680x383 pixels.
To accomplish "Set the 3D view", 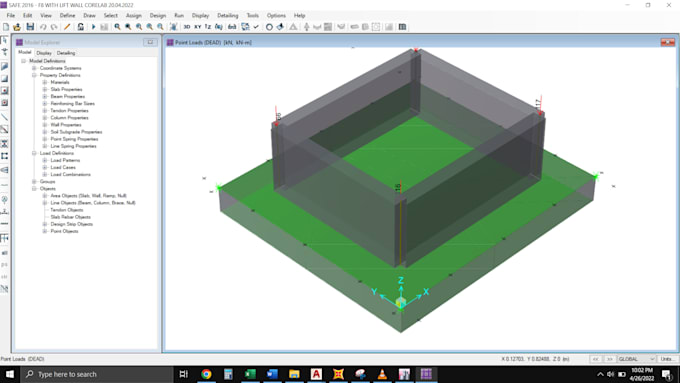I will point(186,27).
